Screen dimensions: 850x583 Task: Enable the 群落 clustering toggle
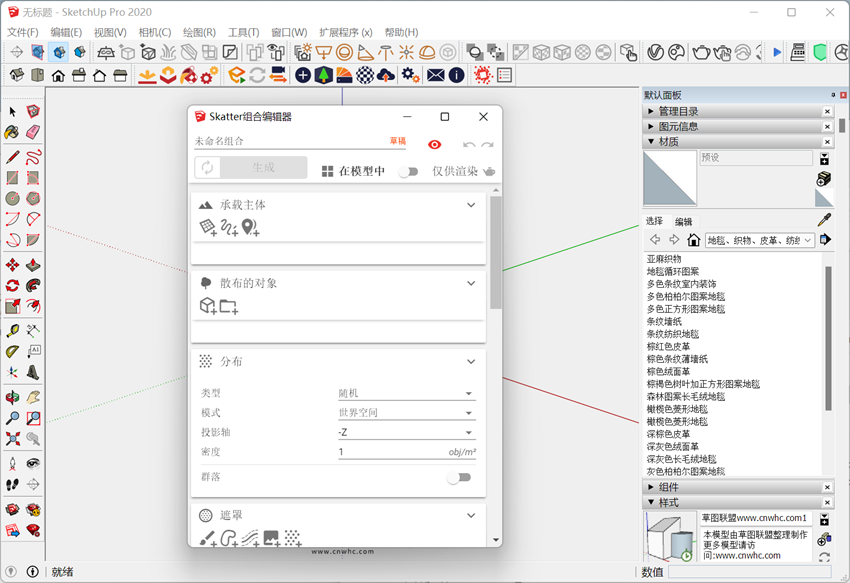(x=458, y=478)
